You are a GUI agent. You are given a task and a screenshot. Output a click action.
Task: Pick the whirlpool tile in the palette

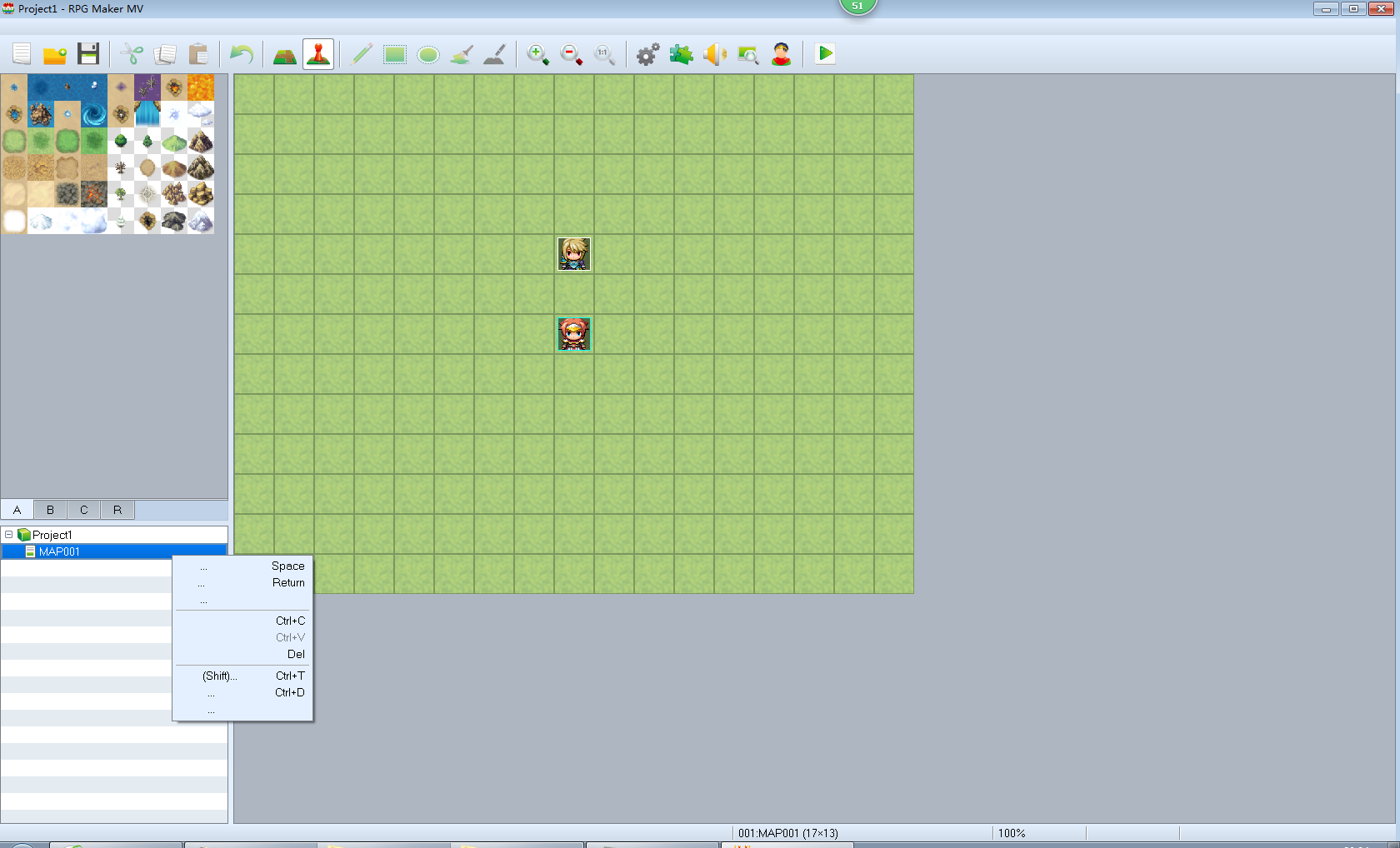pos(94,114)
